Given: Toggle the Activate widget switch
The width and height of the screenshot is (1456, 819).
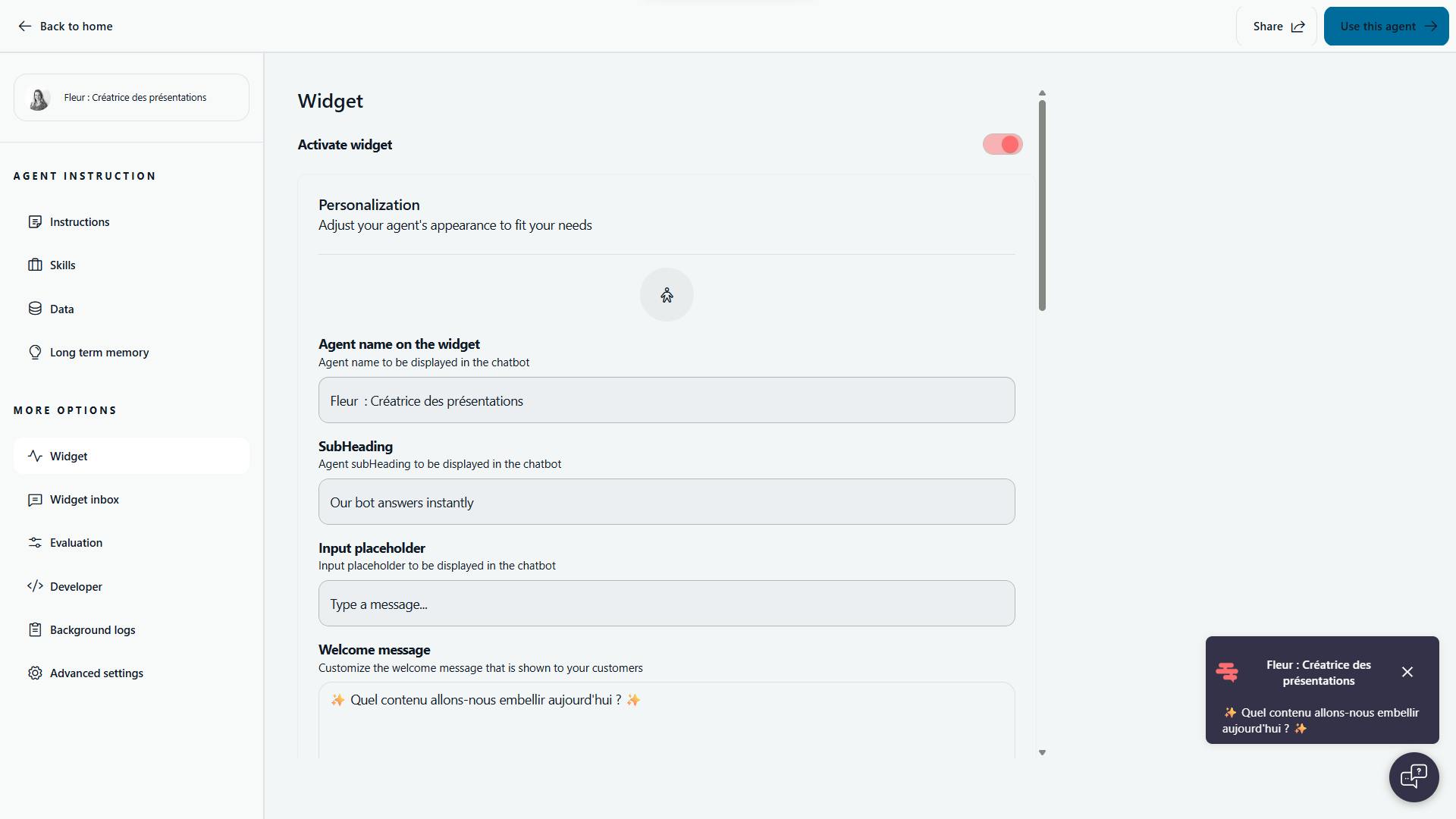Looking at the screenshot, I should pyautogui.click(x=1002, y=145).
